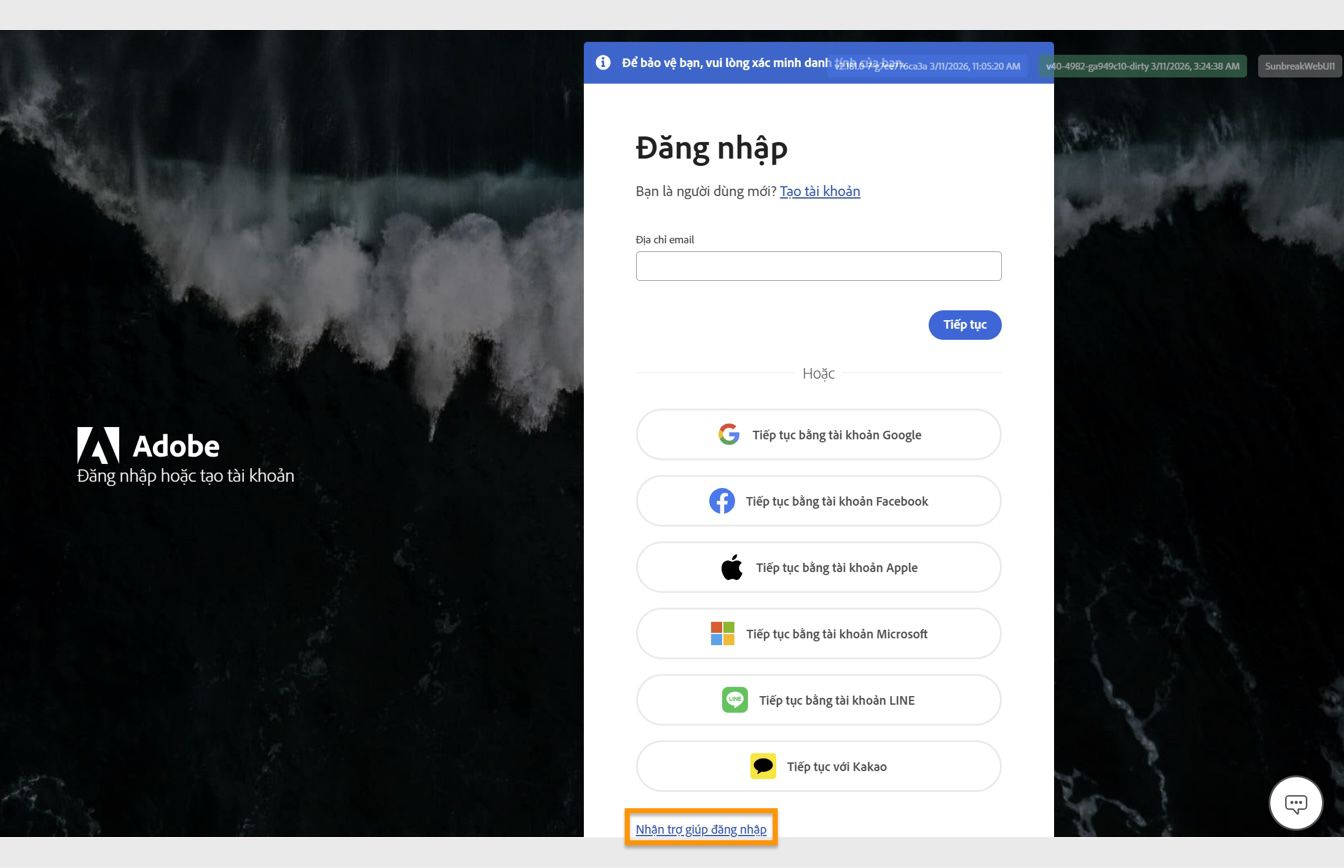Image resolution: width=1344 pixels, height=868 pixels.
Task: Choose "Tiếp tục bằng tài khoản Facebook"
Action: [x=818, y=501]
